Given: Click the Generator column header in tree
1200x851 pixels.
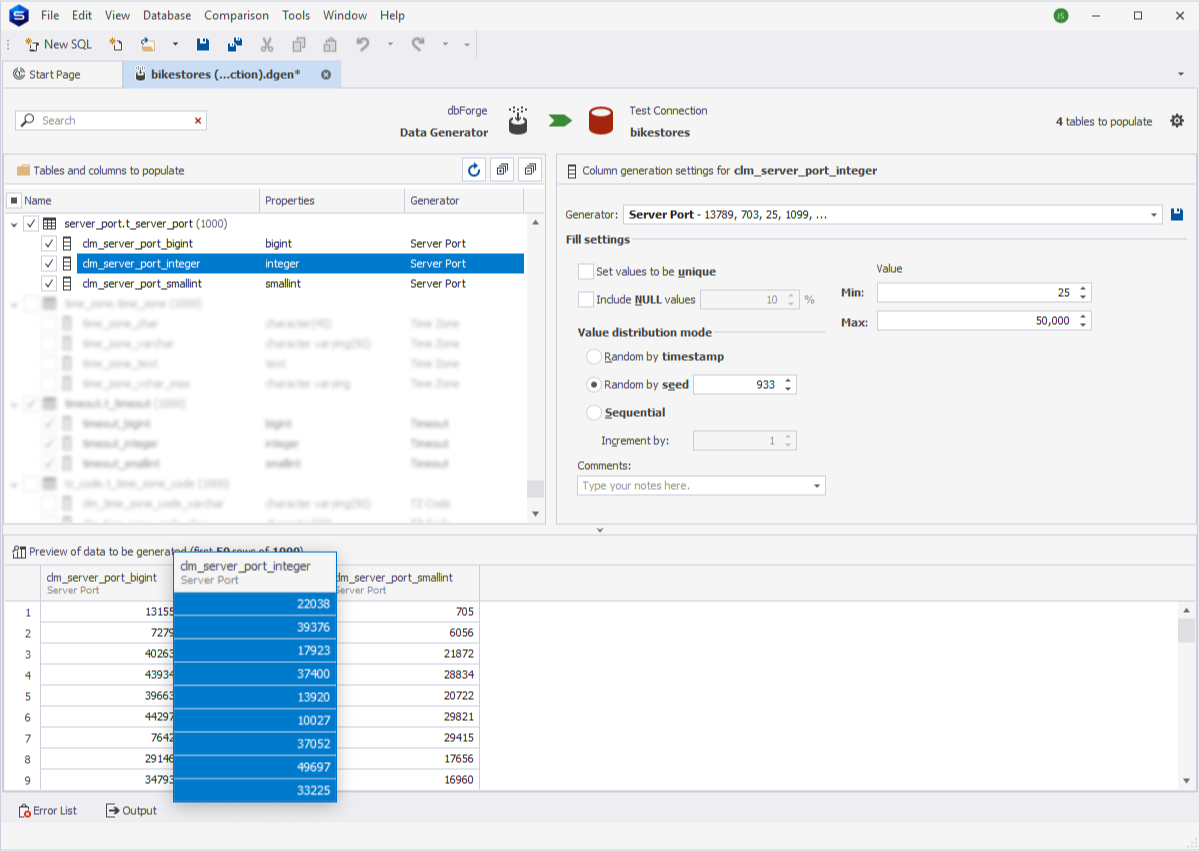Looking at the screenshot, I should click(465, 201).
